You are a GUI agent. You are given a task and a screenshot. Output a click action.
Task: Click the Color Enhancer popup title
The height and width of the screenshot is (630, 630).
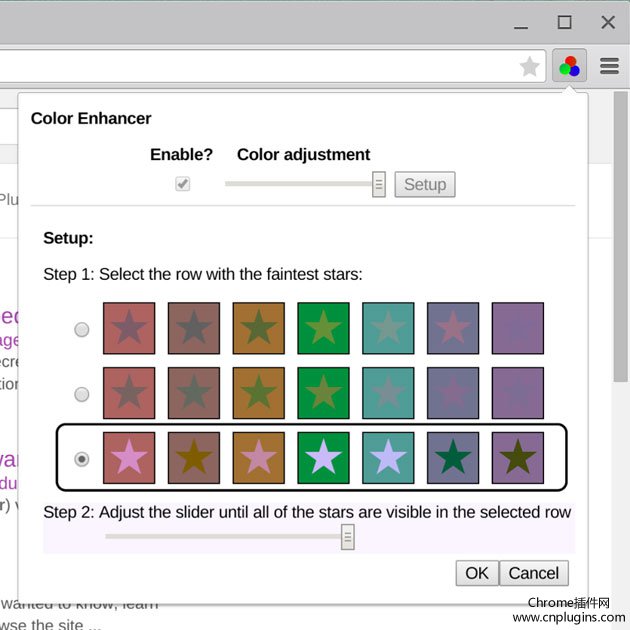pyautogui.click(x=91, y=119)
